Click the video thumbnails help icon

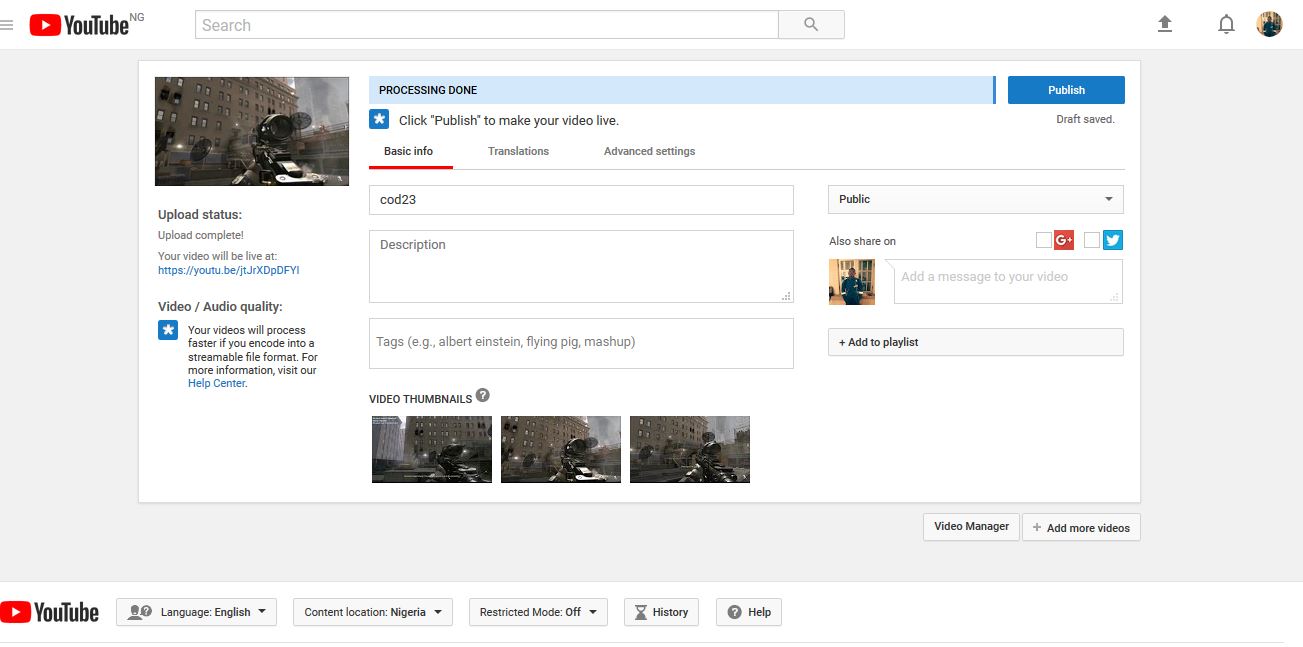click(483, 395)
